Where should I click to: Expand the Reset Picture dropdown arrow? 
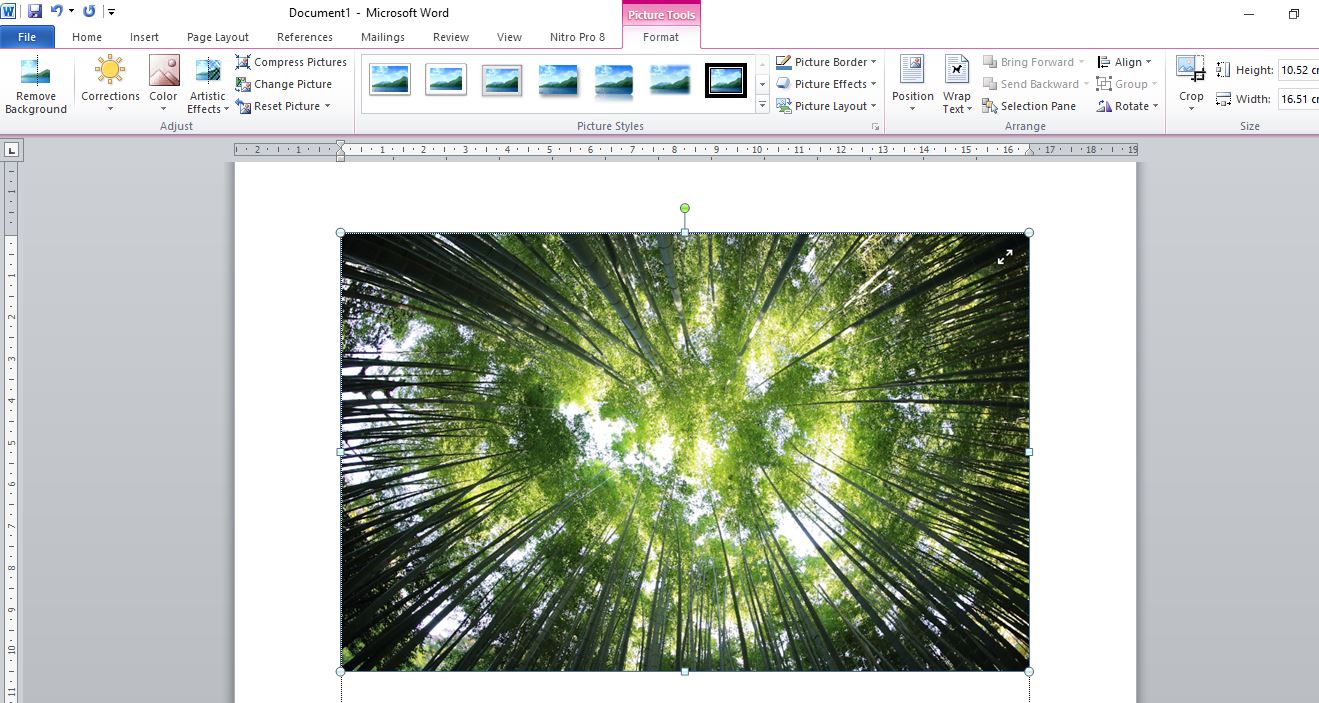tap(327, 106)
